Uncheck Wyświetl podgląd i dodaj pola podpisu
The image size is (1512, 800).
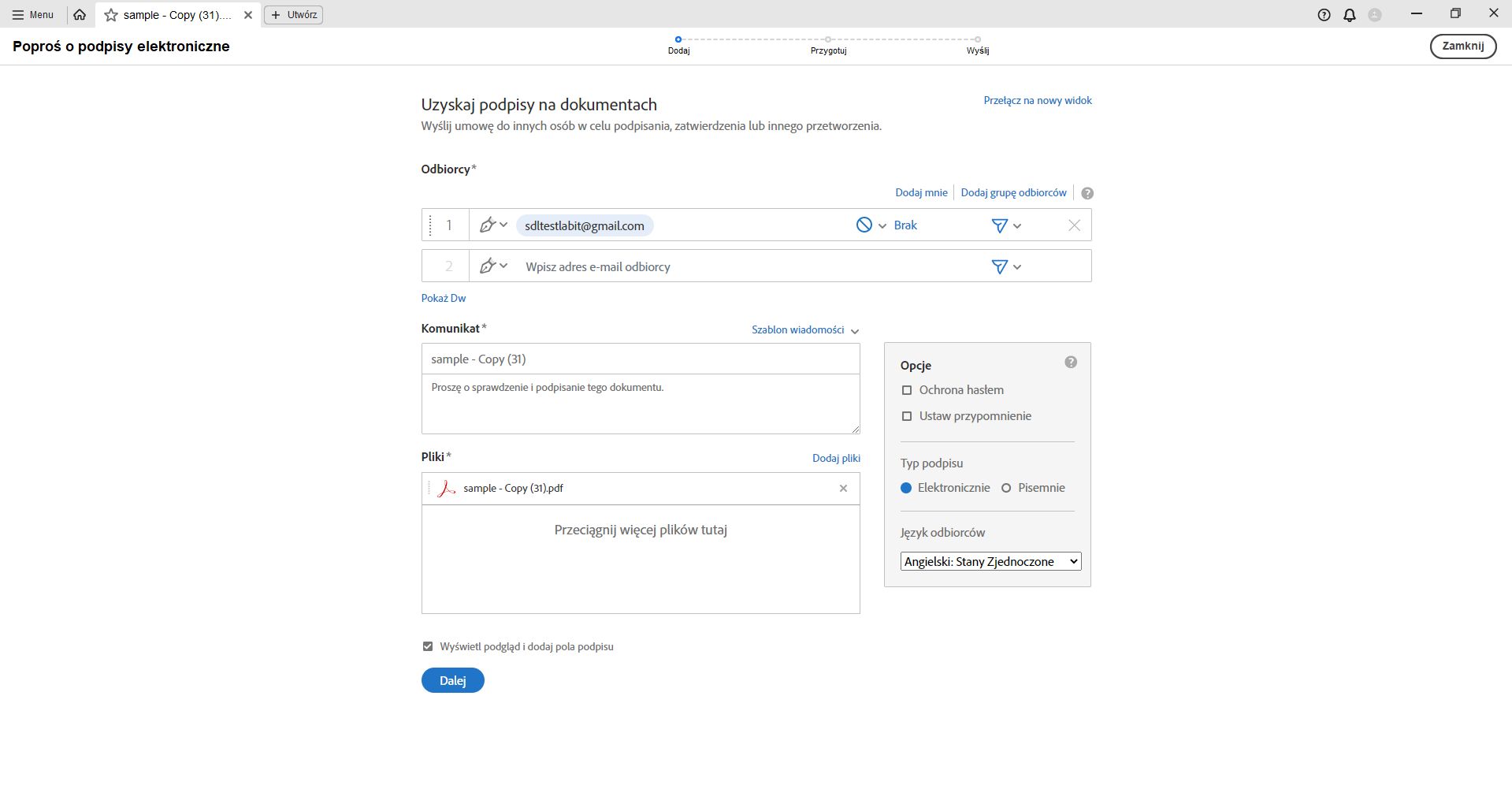tap(428, 646)
